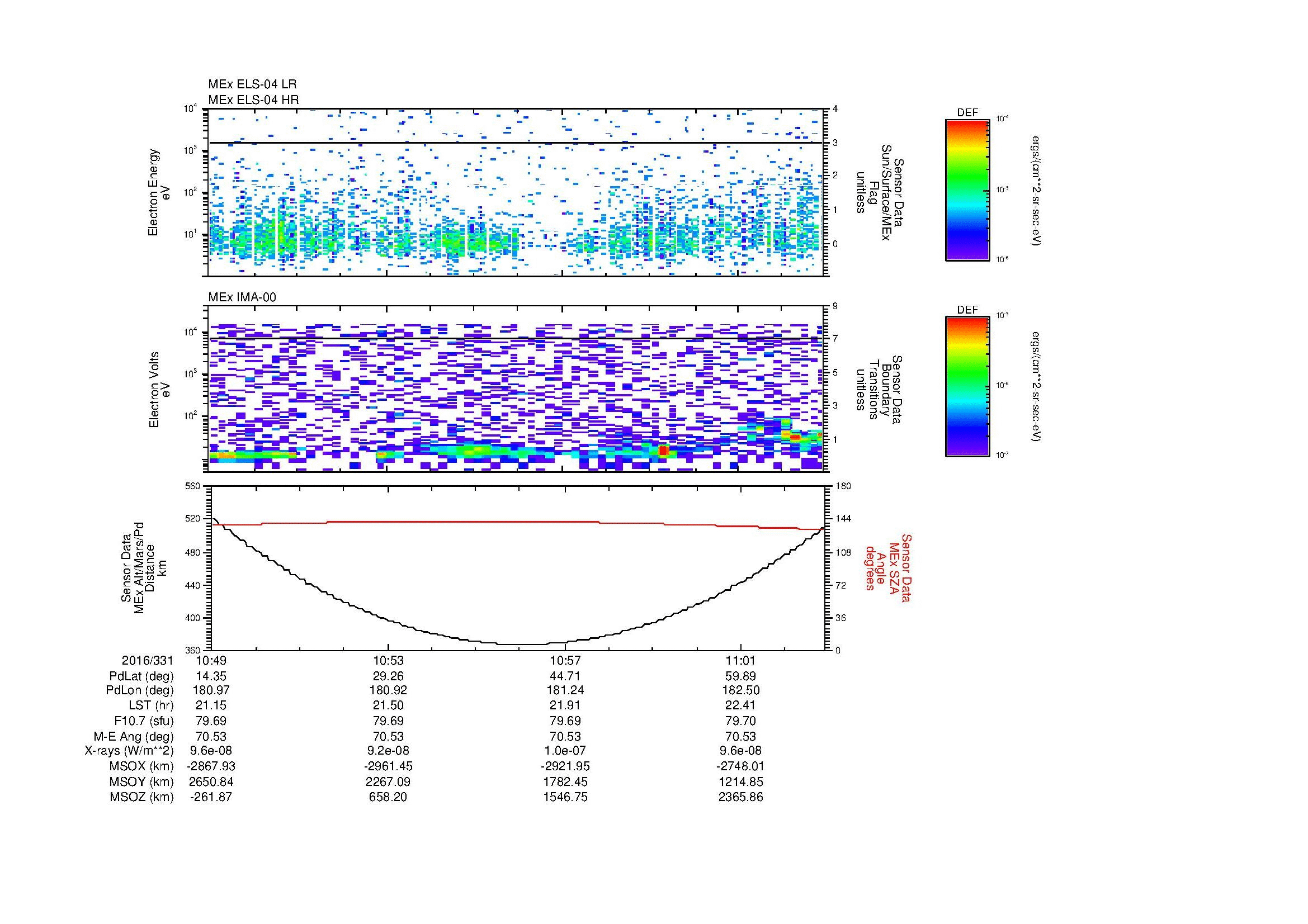Click the 'PdLat (deg)' row label
The width and height of the screenshot is (1308, 924).
141,676
